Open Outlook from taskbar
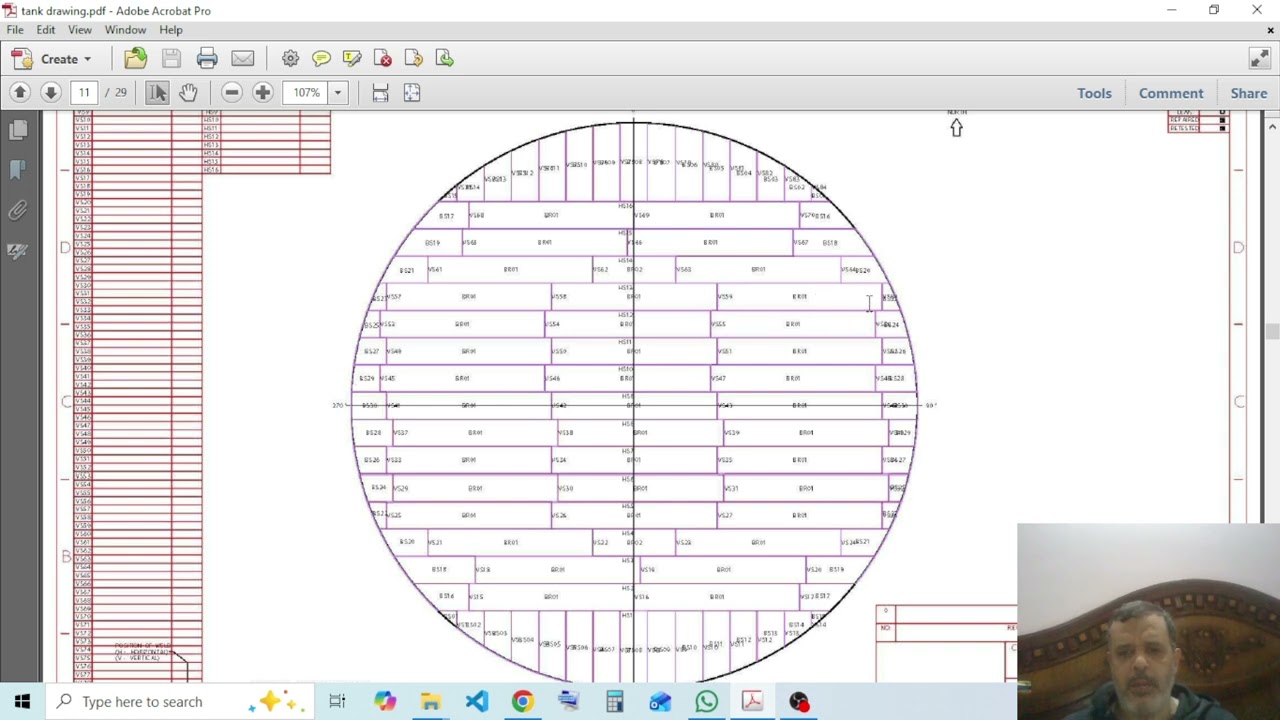 coord(661,701)
